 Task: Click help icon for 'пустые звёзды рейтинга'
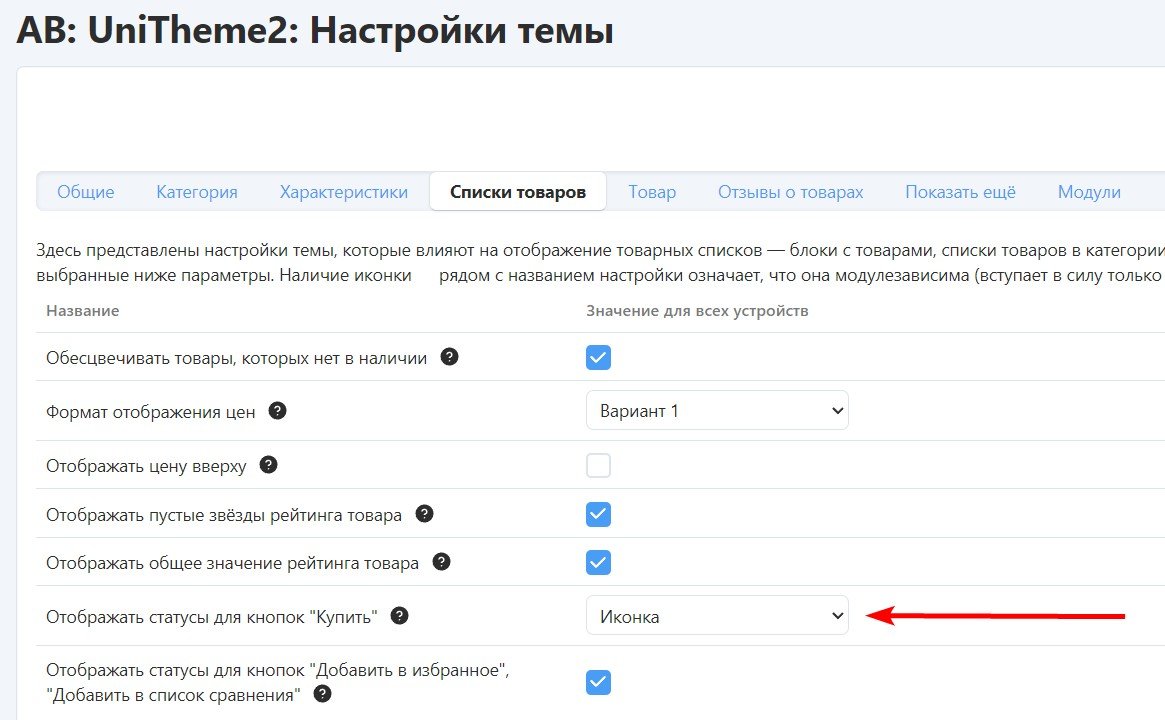(424, 514)
